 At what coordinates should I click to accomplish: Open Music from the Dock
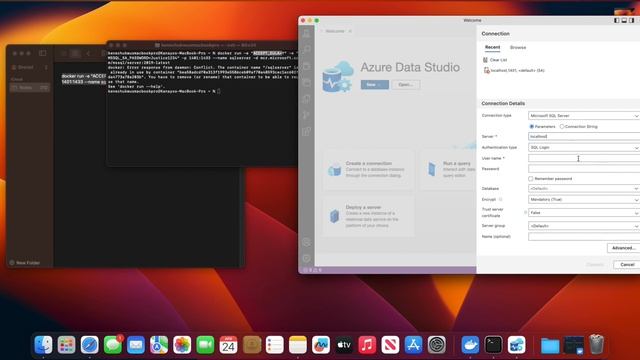367,345
